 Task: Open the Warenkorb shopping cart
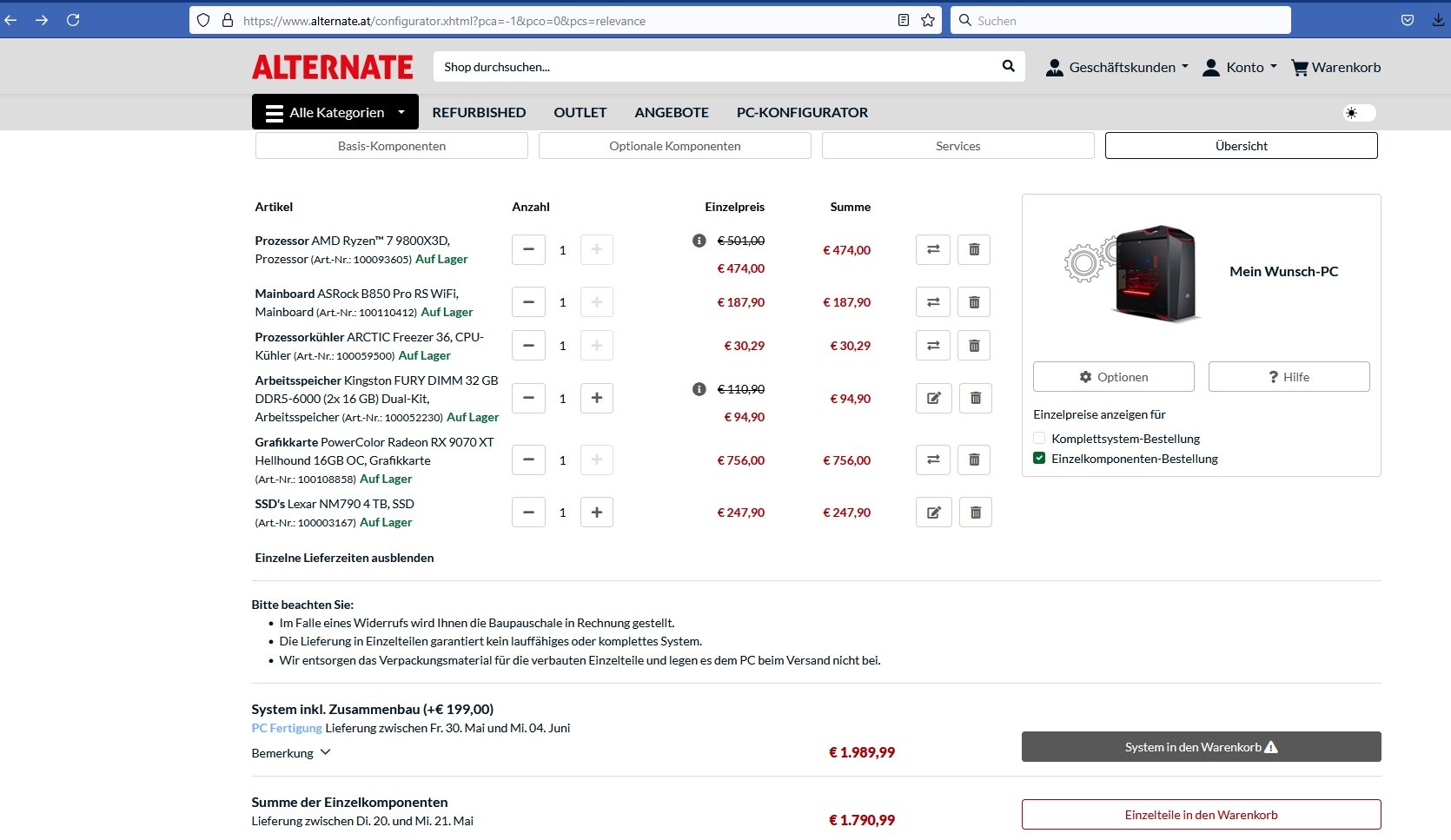coord(1336,67)
